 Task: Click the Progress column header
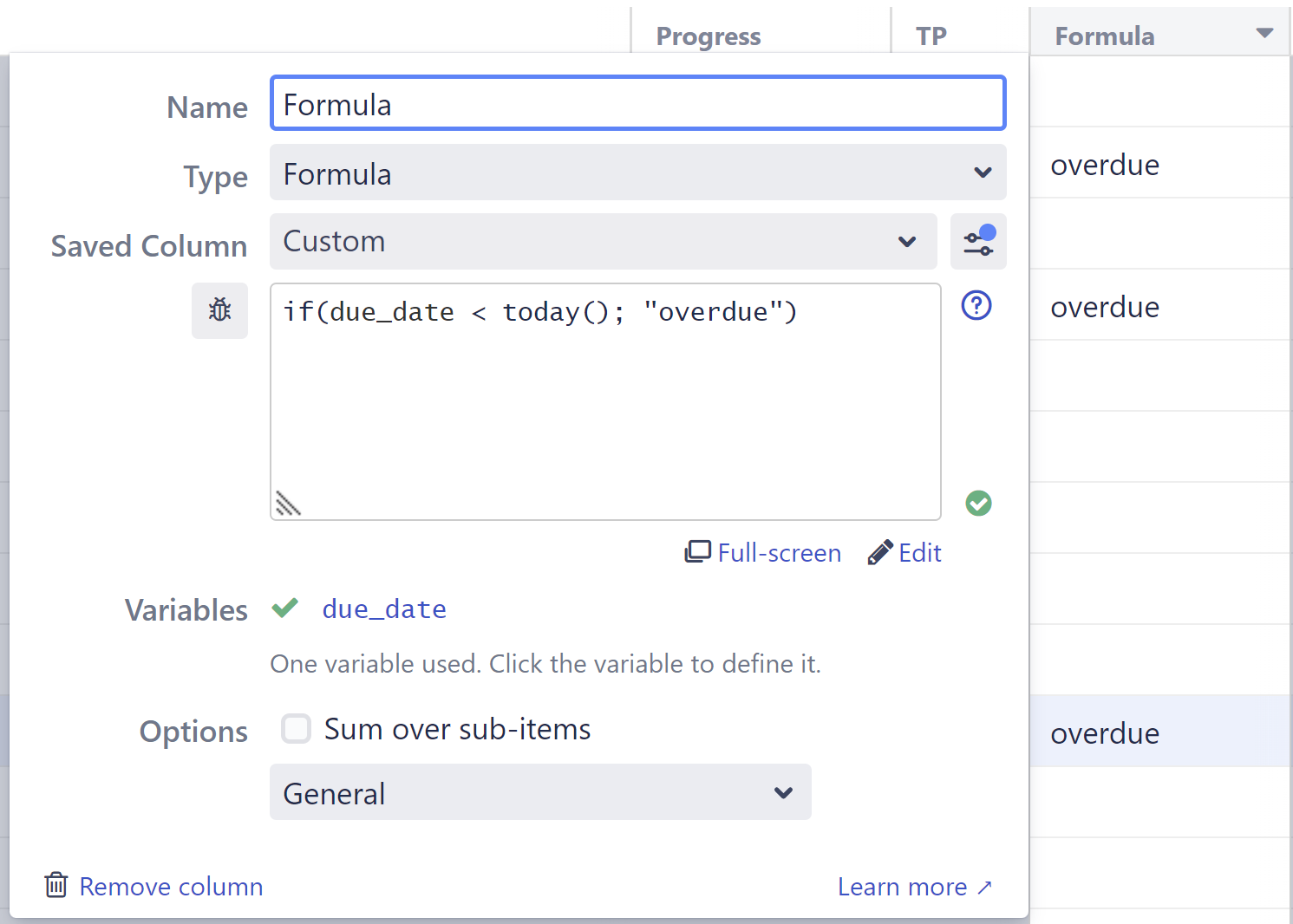[x=708, y=36]
